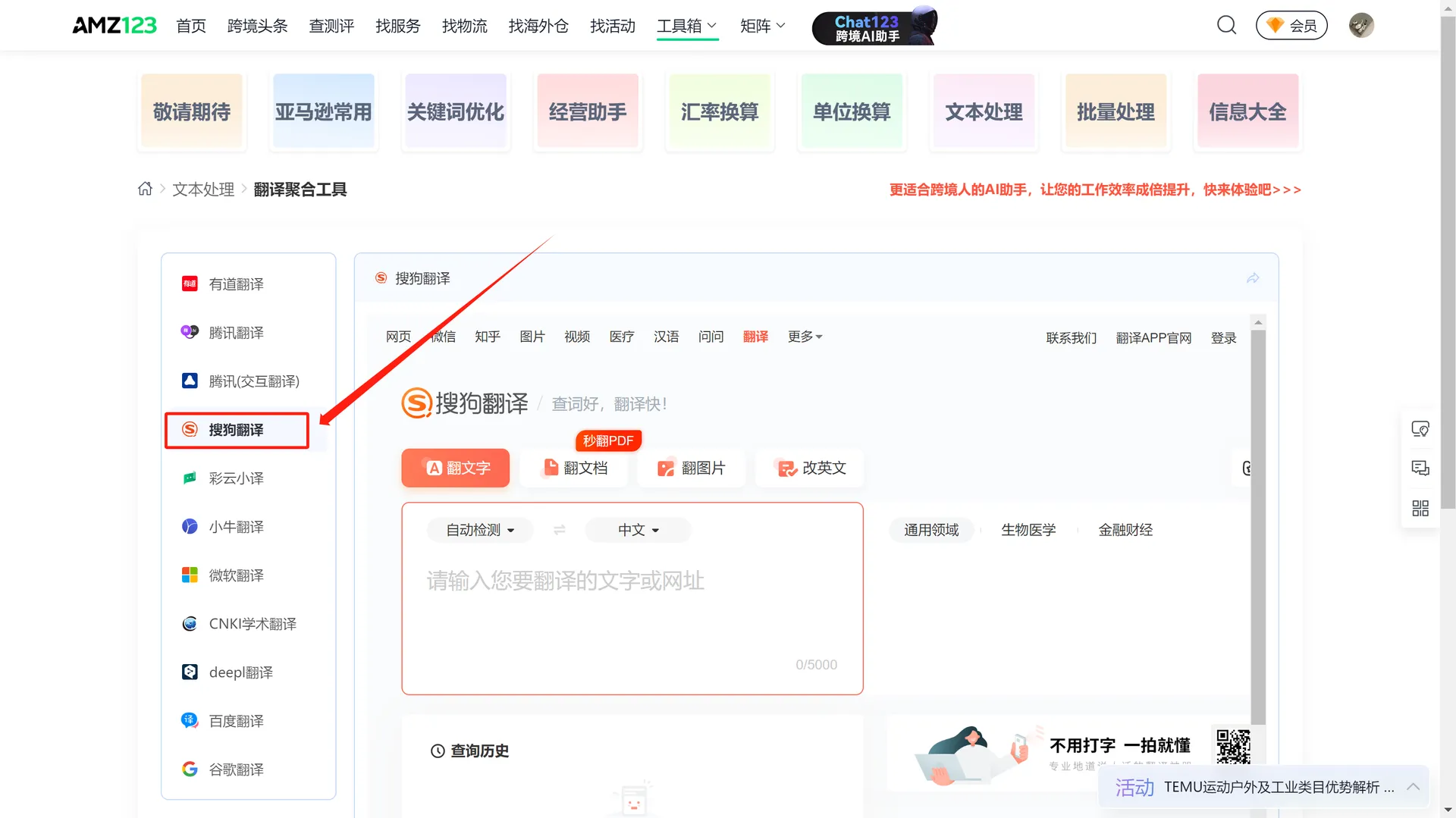Select the 翻文字 tab
Image resolution: width=1456 pixels, height=818 pixels.
[x=456, y=468]
